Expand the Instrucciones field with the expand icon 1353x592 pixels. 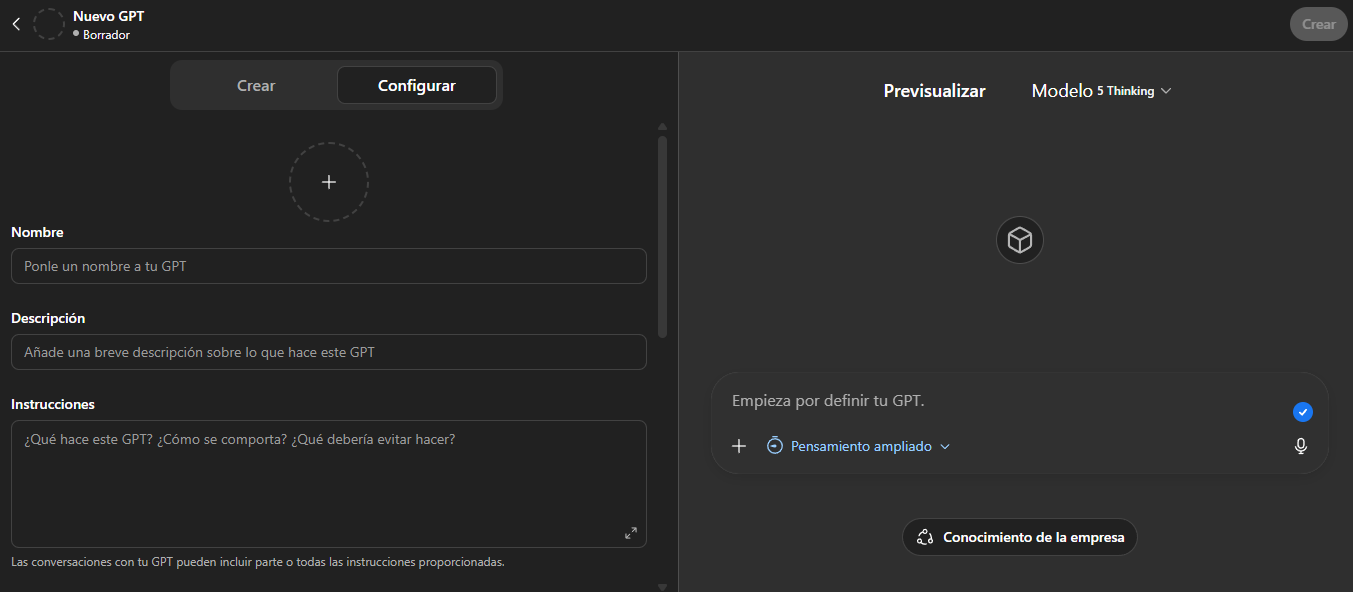(630, 533)
